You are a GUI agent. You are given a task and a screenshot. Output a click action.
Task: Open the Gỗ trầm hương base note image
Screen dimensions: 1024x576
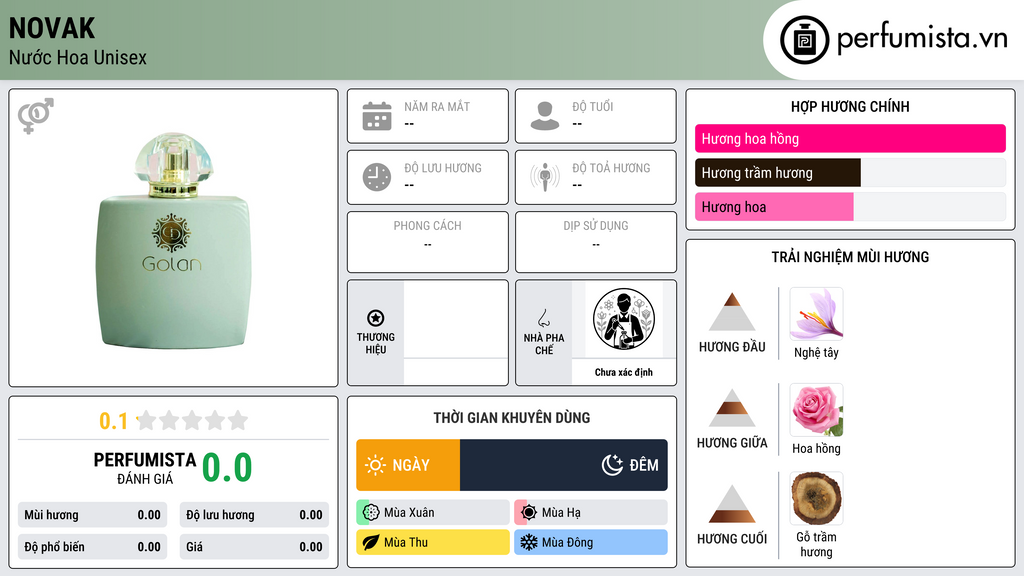[816, 498]
